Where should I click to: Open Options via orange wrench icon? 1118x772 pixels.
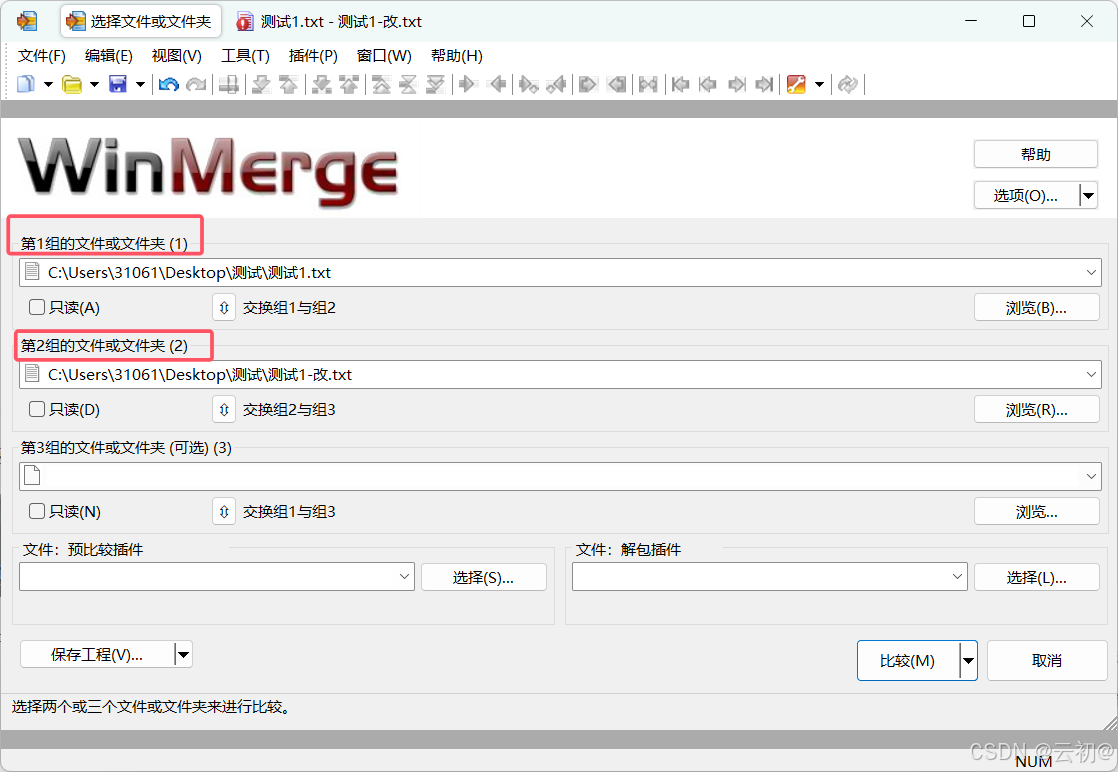(x=796, y=84)
